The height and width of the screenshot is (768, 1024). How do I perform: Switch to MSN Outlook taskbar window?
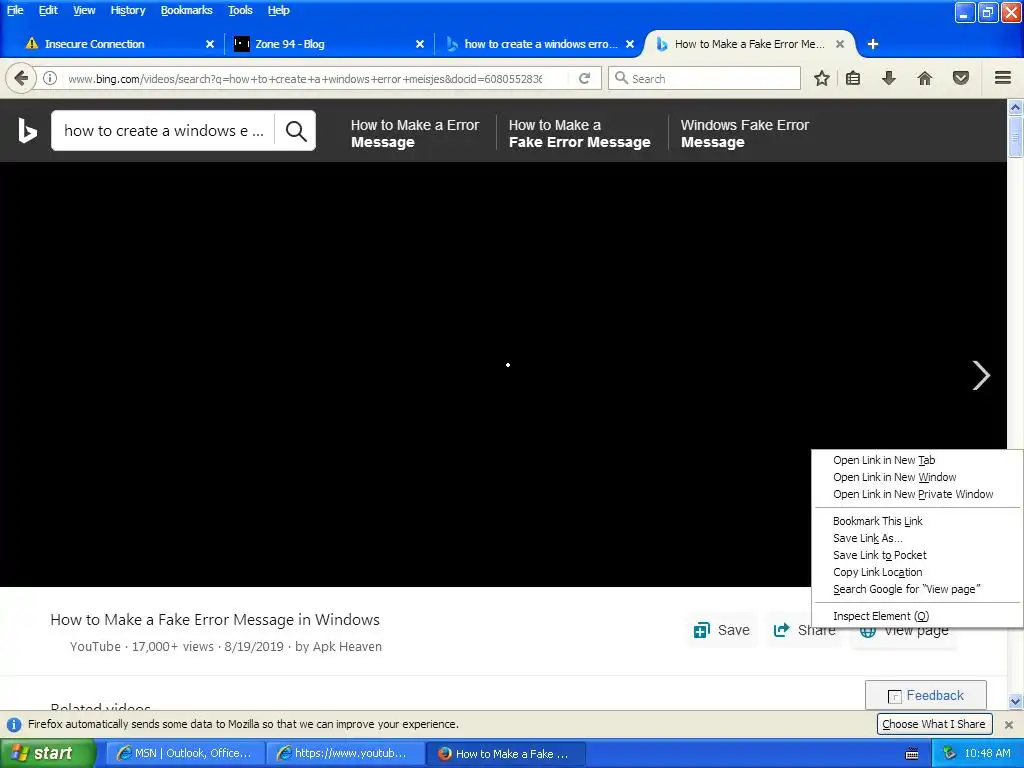[185, 754]
